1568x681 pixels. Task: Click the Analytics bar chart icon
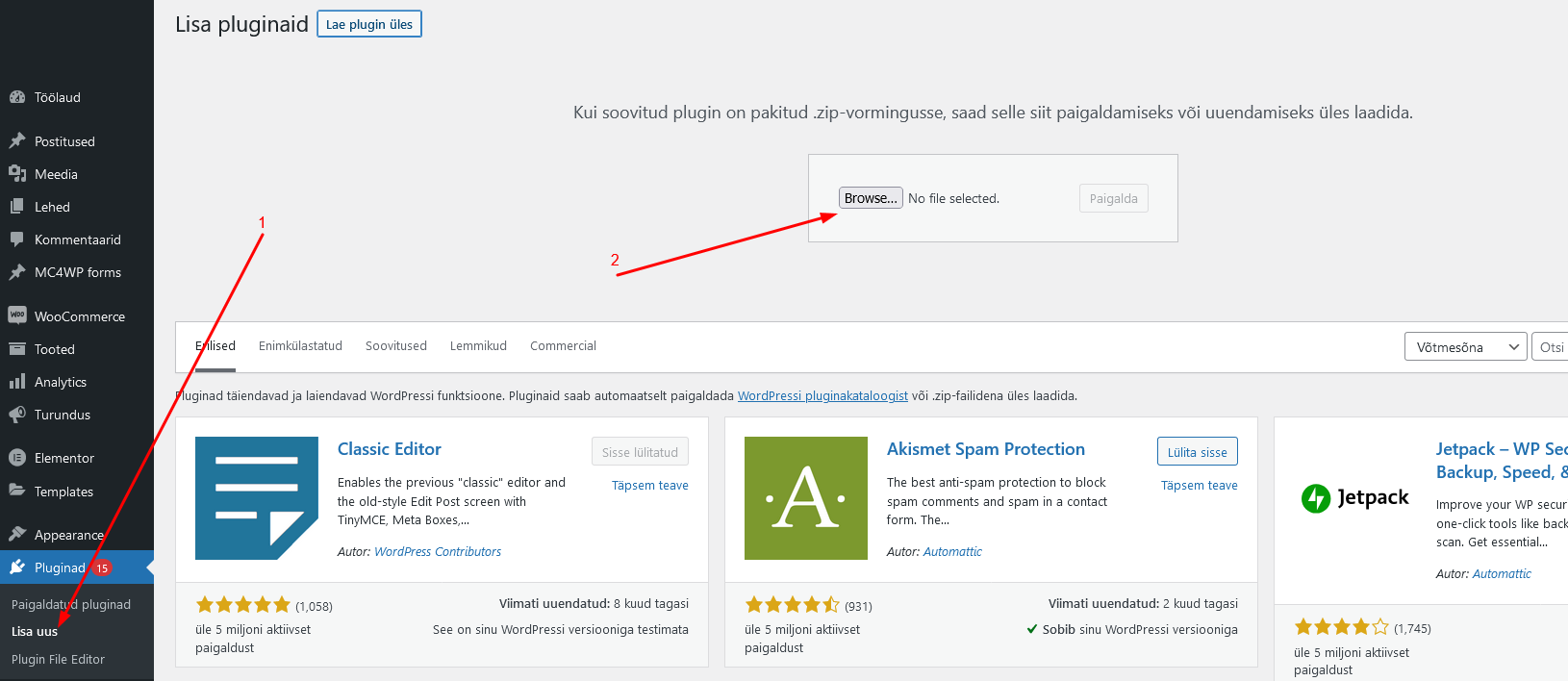pyautogui.click(x=17, y=382)
